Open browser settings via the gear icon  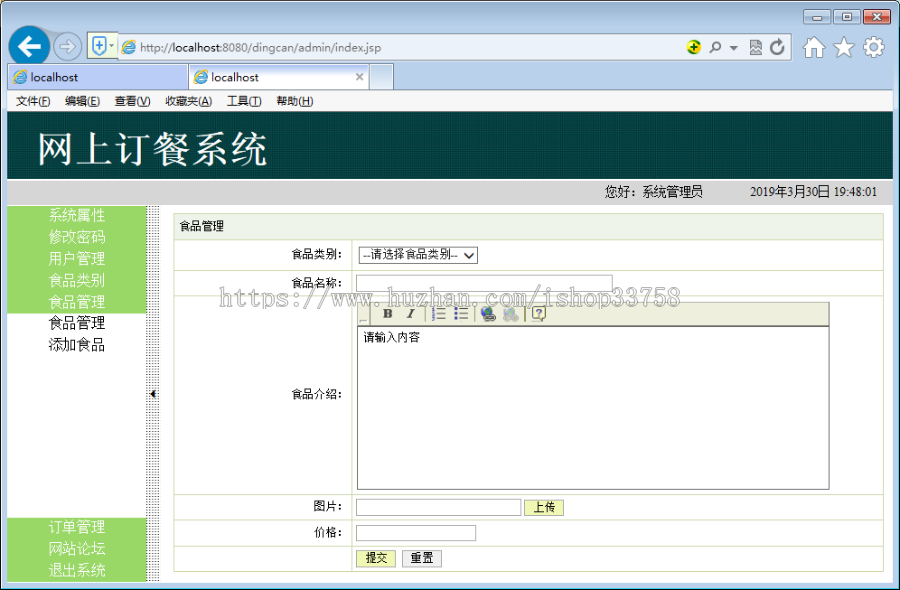[x=872, y=47]
